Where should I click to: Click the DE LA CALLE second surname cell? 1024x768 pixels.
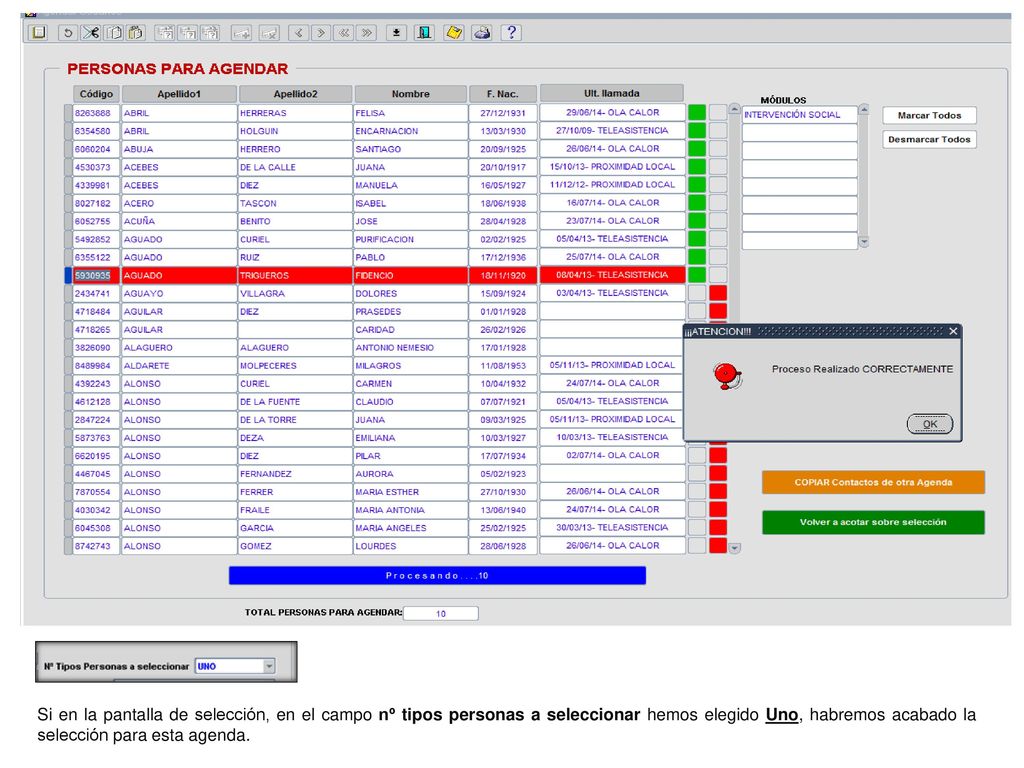tap(295, 167)
